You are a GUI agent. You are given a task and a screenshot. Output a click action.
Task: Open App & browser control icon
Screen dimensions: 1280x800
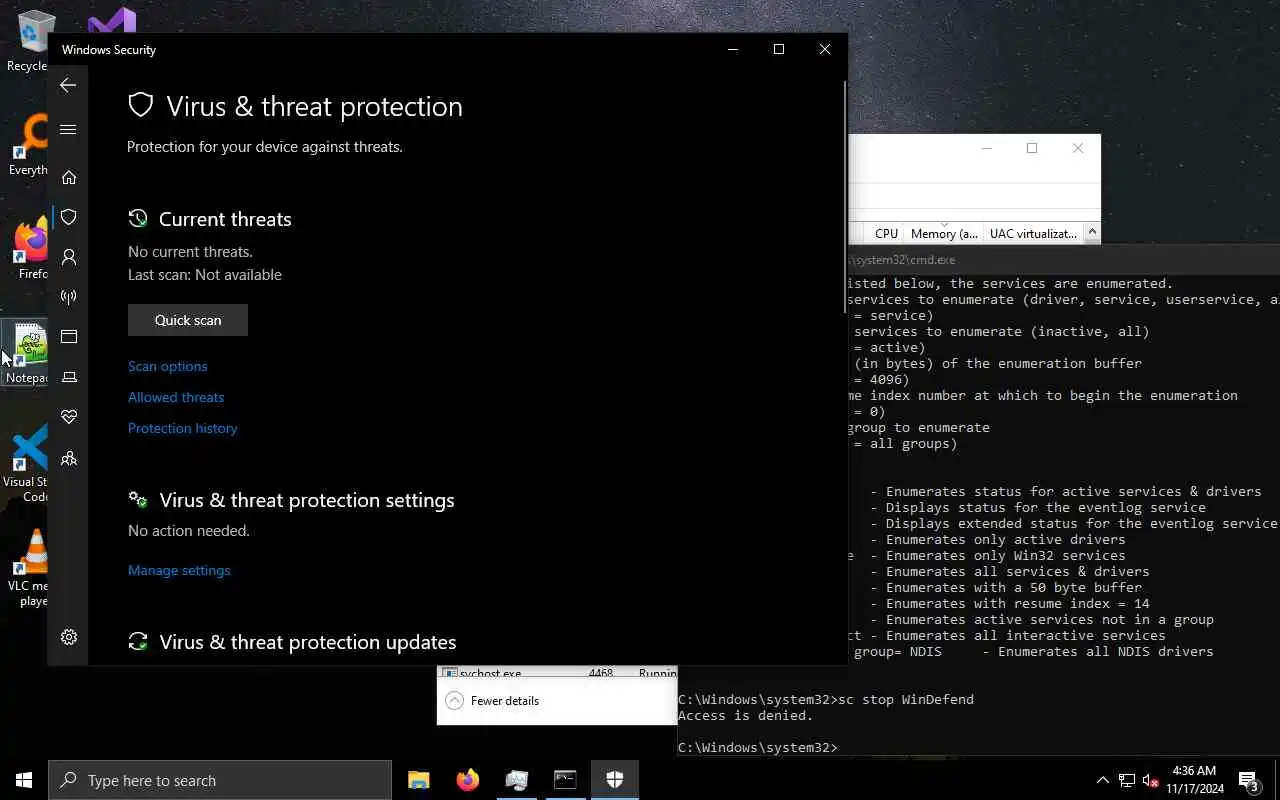pos(69,337)
